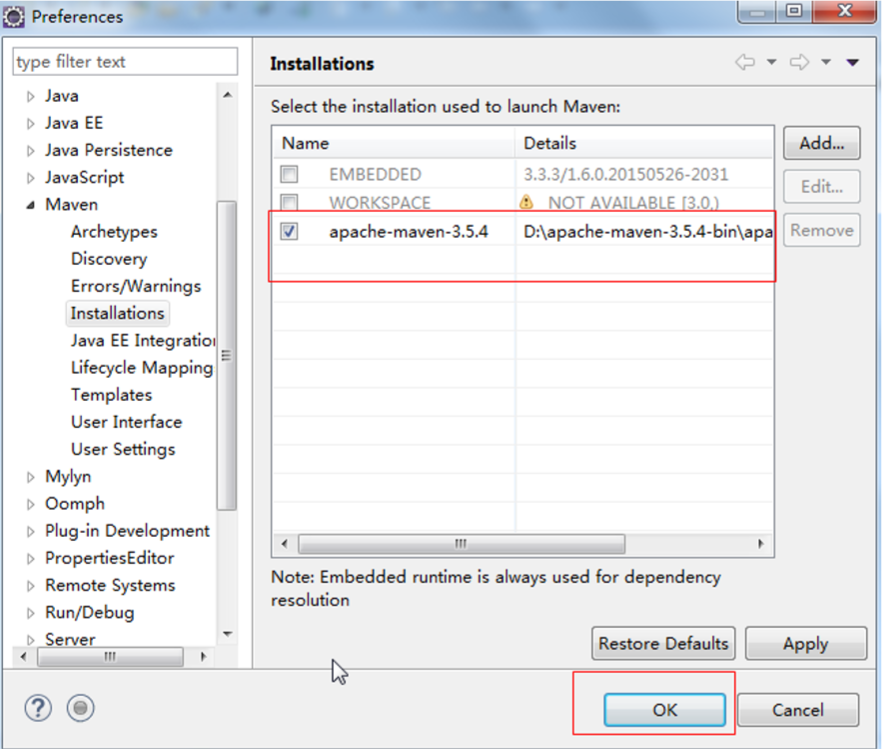The height and width of the screenshot is (749, 882).
Task: Open the User Settings preference page
Action: tap(122, 449)
